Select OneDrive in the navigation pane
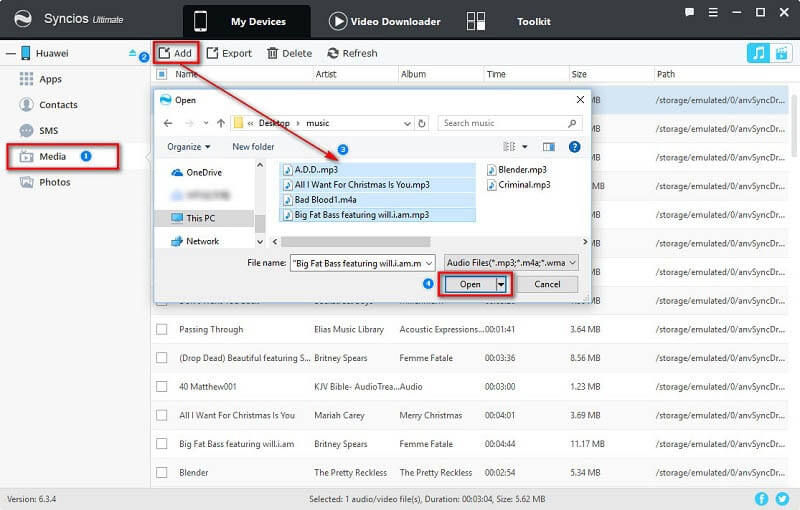Image resolution: width=800 pixels, height=510 pixels. 204,172
